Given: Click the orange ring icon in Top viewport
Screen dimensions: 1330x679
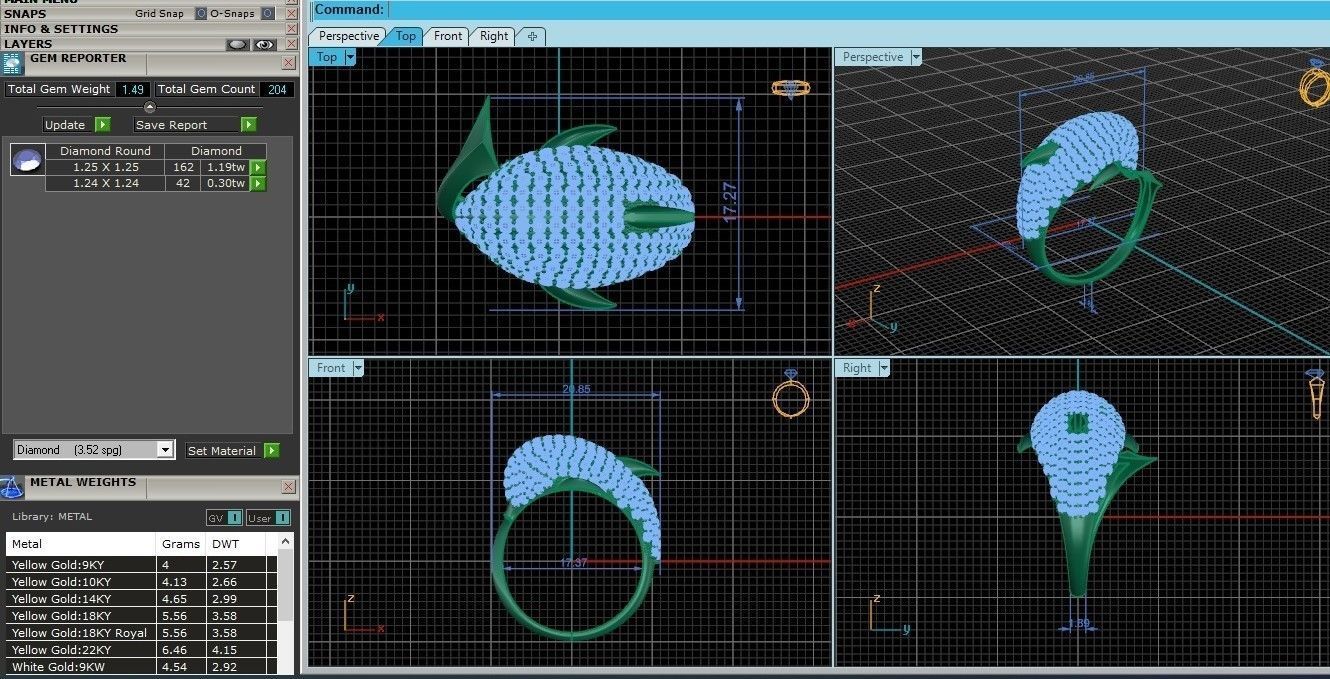Looking at the screenshot, I should pos(791,89).
